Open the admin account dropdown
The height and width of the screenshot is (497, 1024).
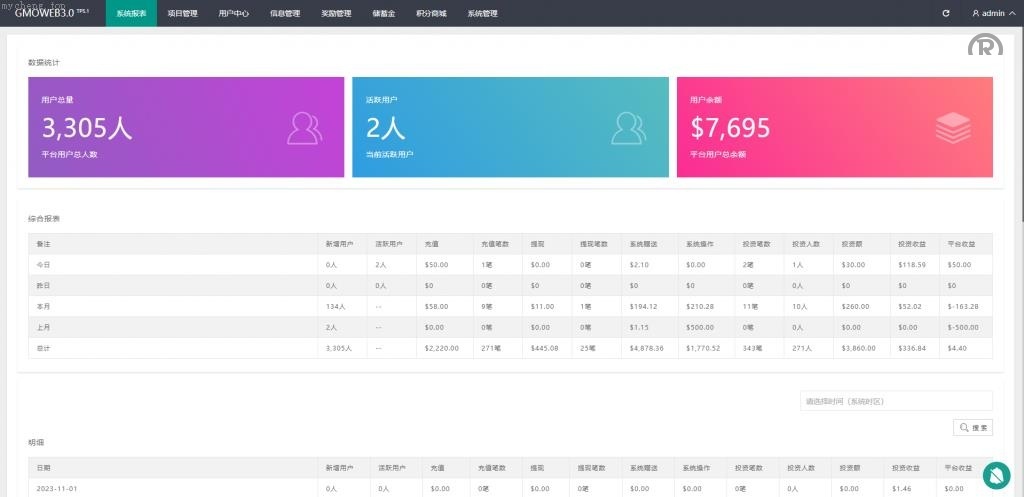point(994,14)
